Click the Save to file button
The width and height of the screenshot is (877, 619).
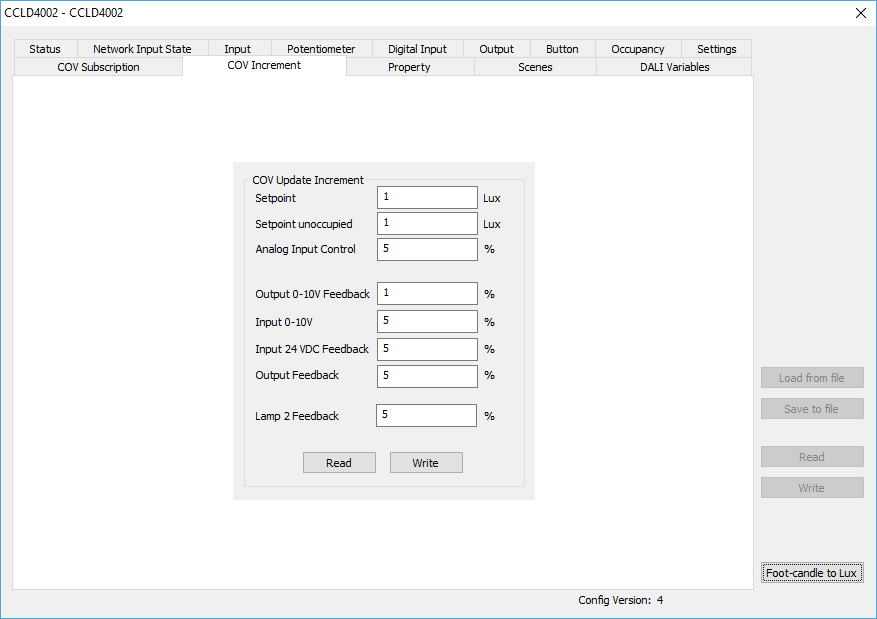(x=812, y=409)
